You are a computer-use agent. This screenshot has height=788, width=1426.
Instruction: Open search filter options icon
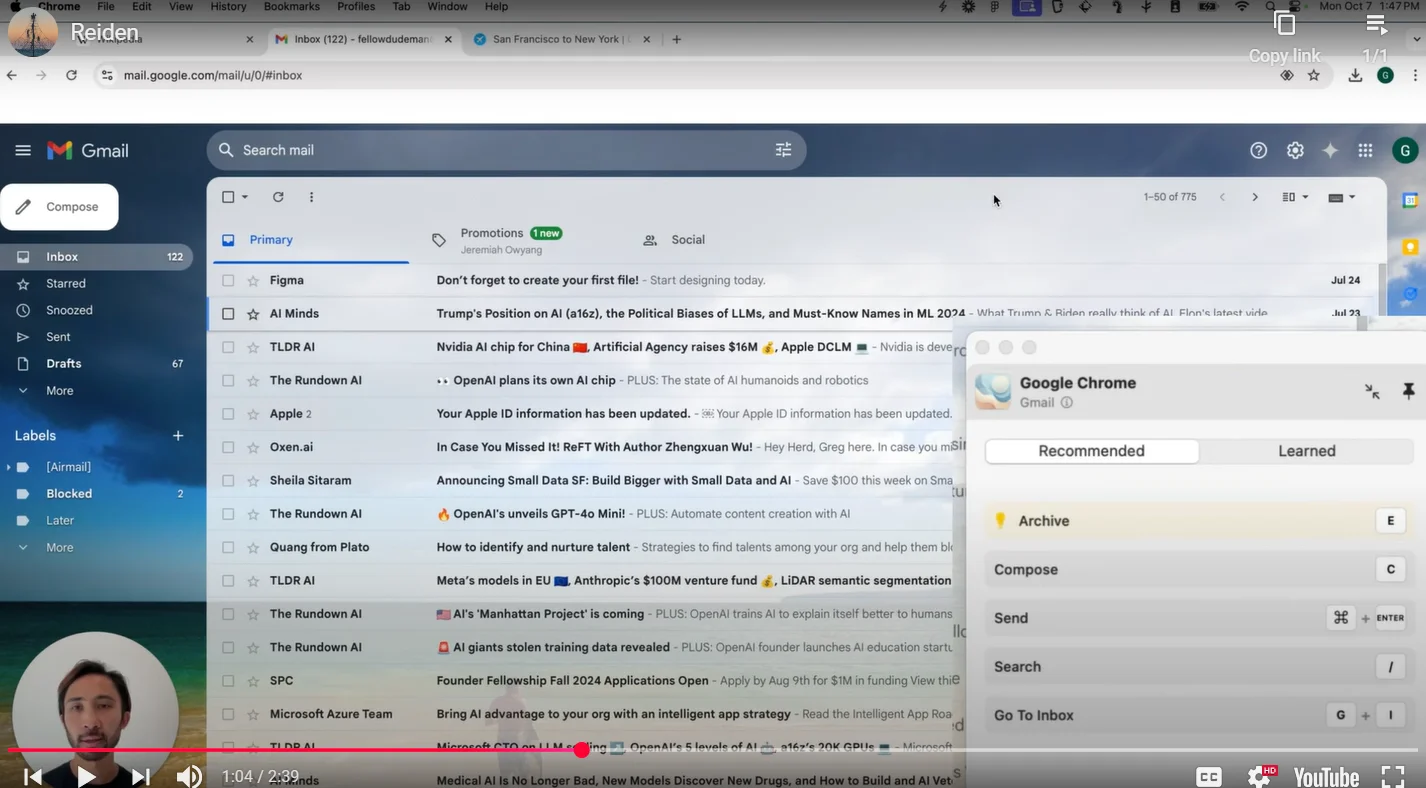click(x=783, y=150)
